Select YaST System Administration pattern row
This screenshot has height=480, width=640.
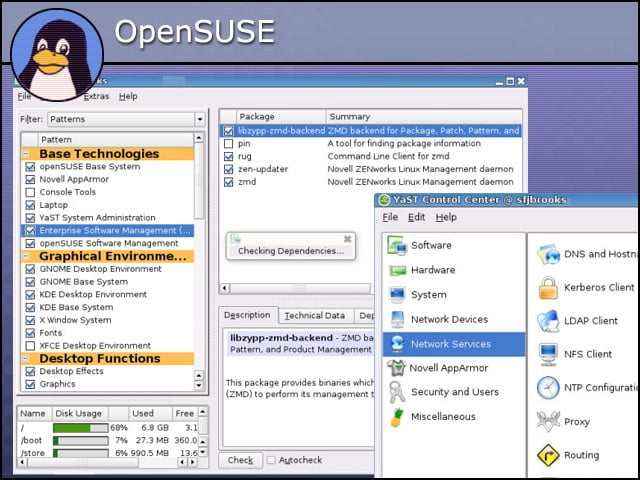[107, 218]
